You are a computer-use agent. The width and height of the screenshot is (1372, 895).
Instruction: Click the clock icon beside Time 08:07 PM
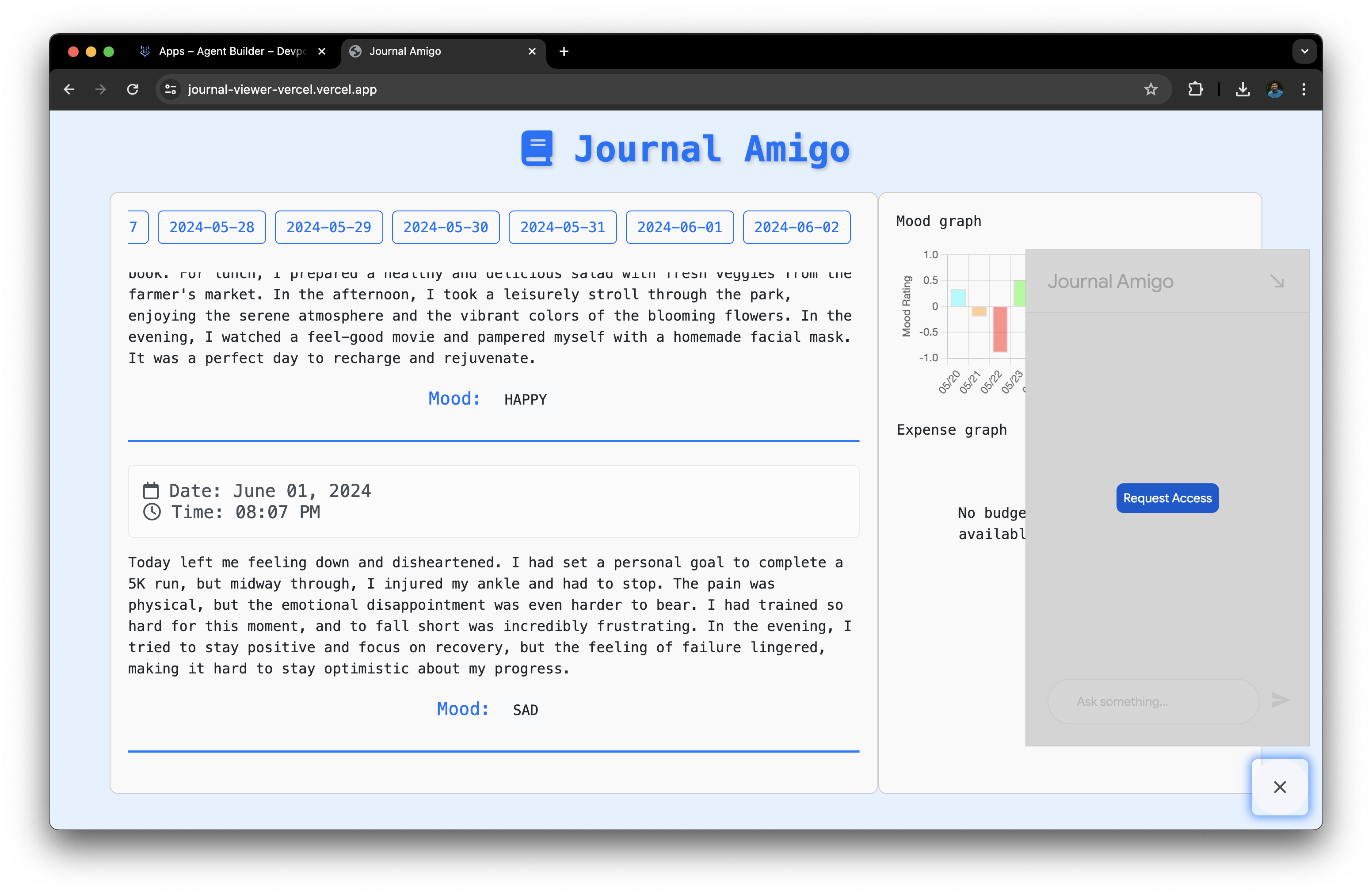pyautogui.click(x=152, y=512)
